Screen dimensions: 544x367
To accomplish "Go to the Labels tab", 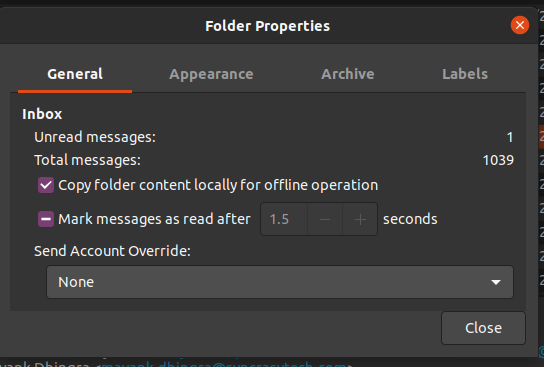I will tap(465, 74).
